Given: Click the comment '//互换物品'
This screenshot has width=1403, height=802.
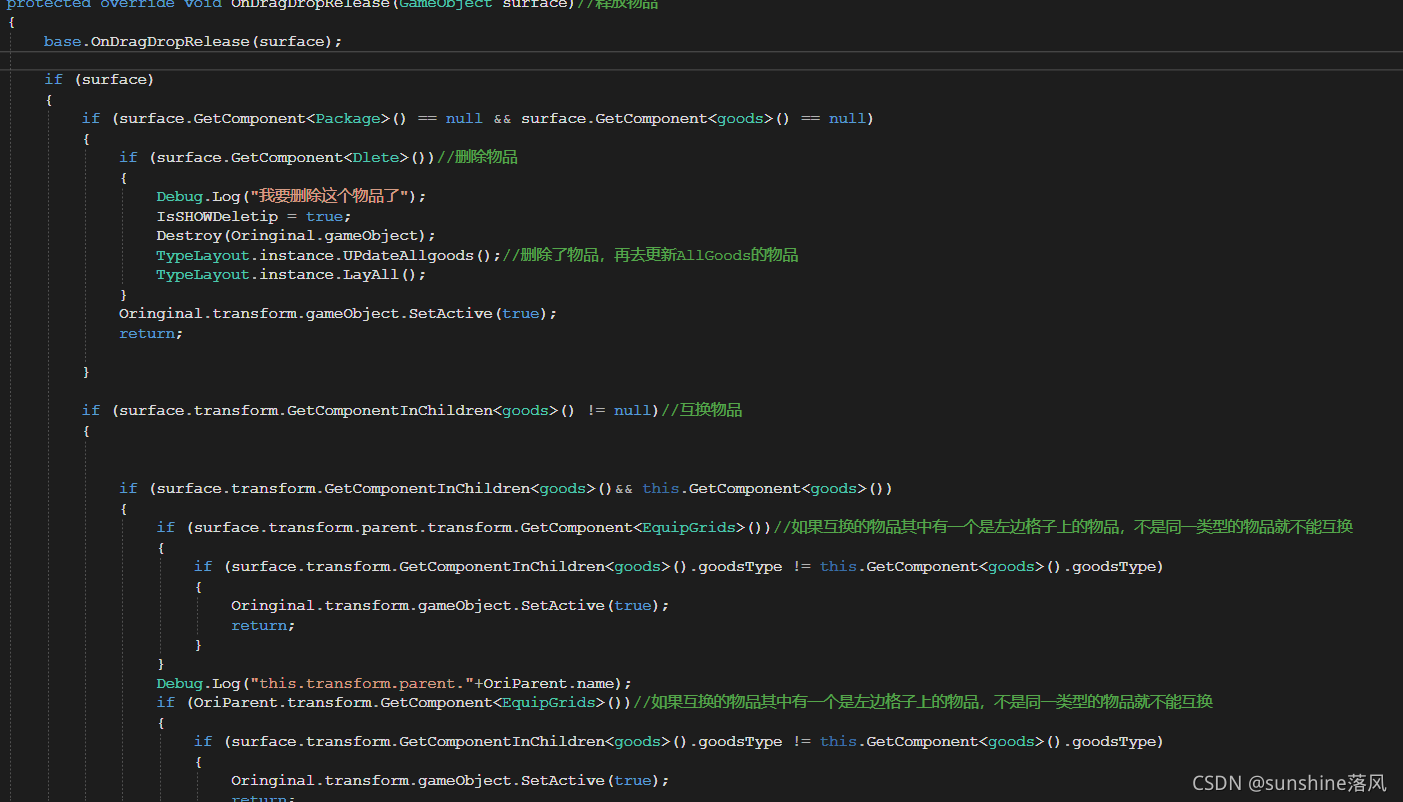Looking at the screenshot, I should point(701,410).
